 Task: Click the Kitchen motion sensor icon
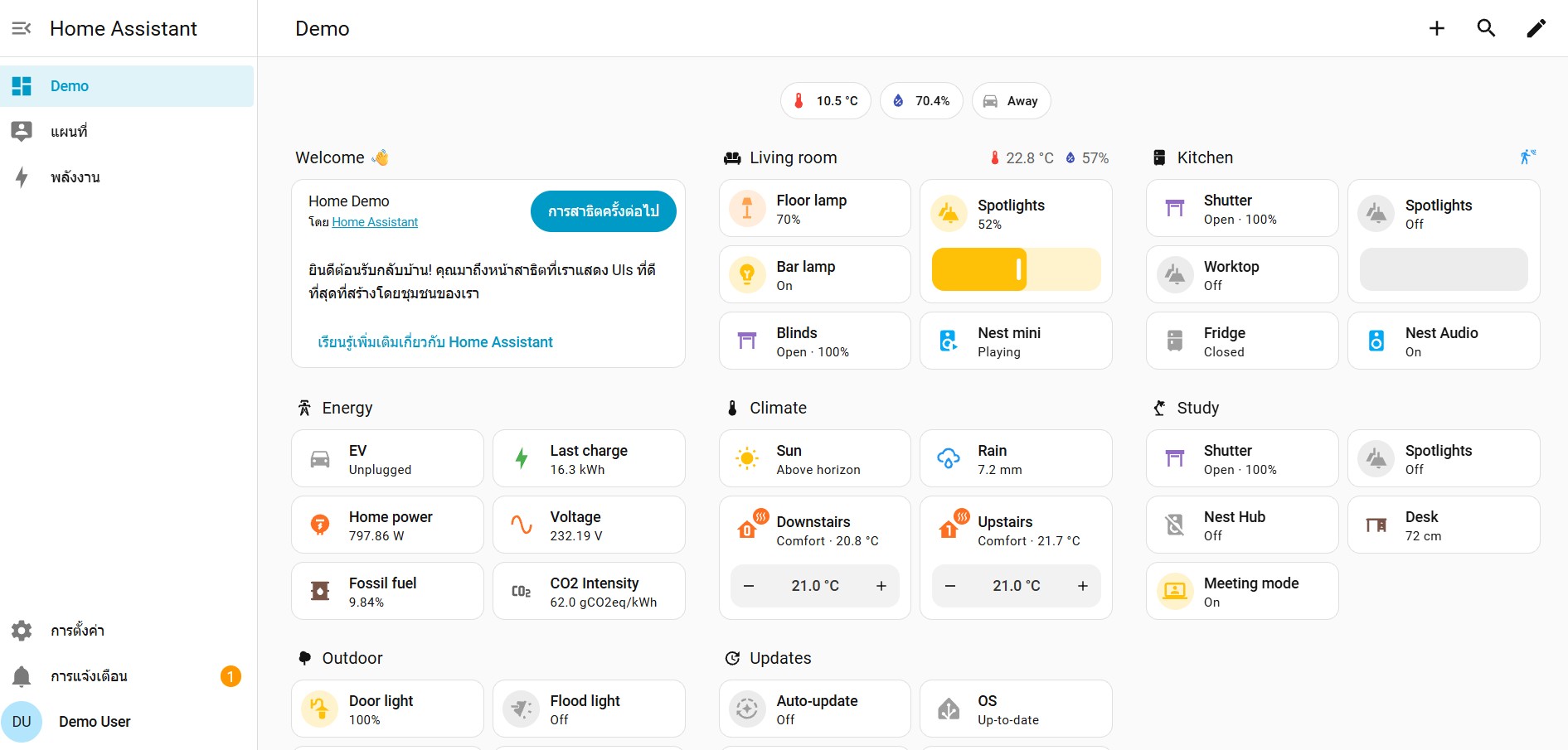click(1527, 157)
